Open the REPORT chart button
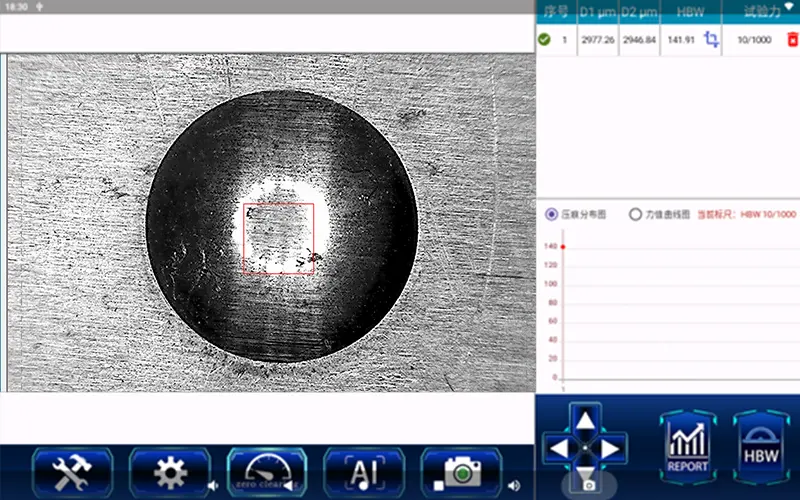This screenshot has height=500, width=800. tap(686, 446)
